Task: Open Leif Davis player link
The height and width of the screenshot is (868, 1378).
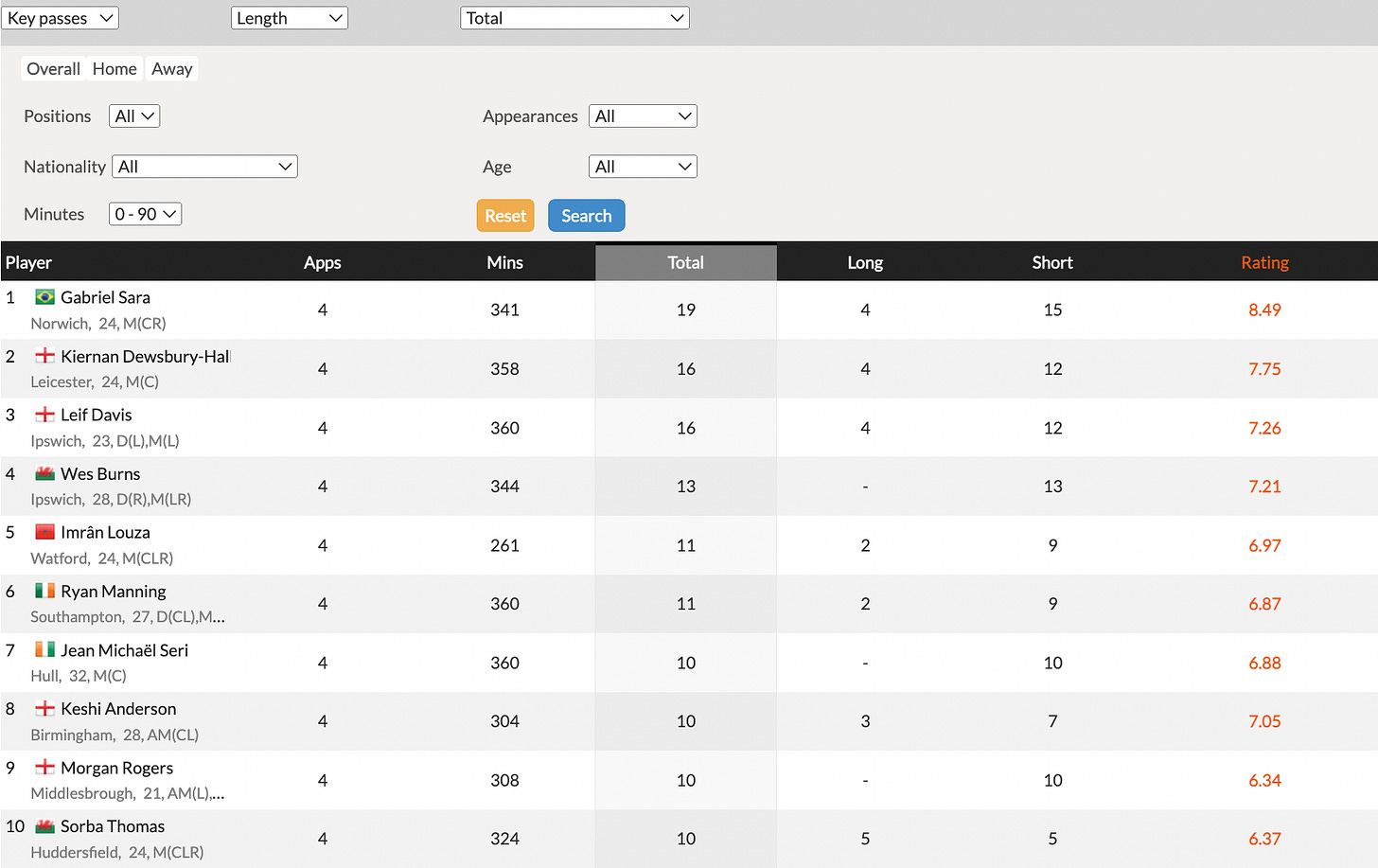Action: [x=97, y=415]
